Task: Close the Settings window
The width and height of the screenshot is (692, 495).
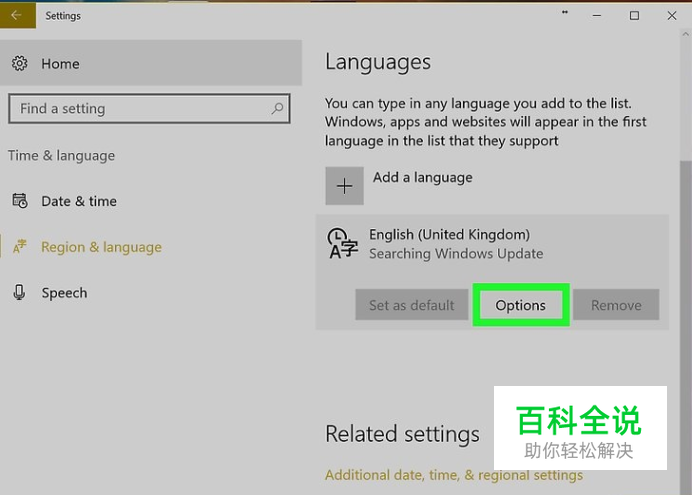Action: coord(672,16)
